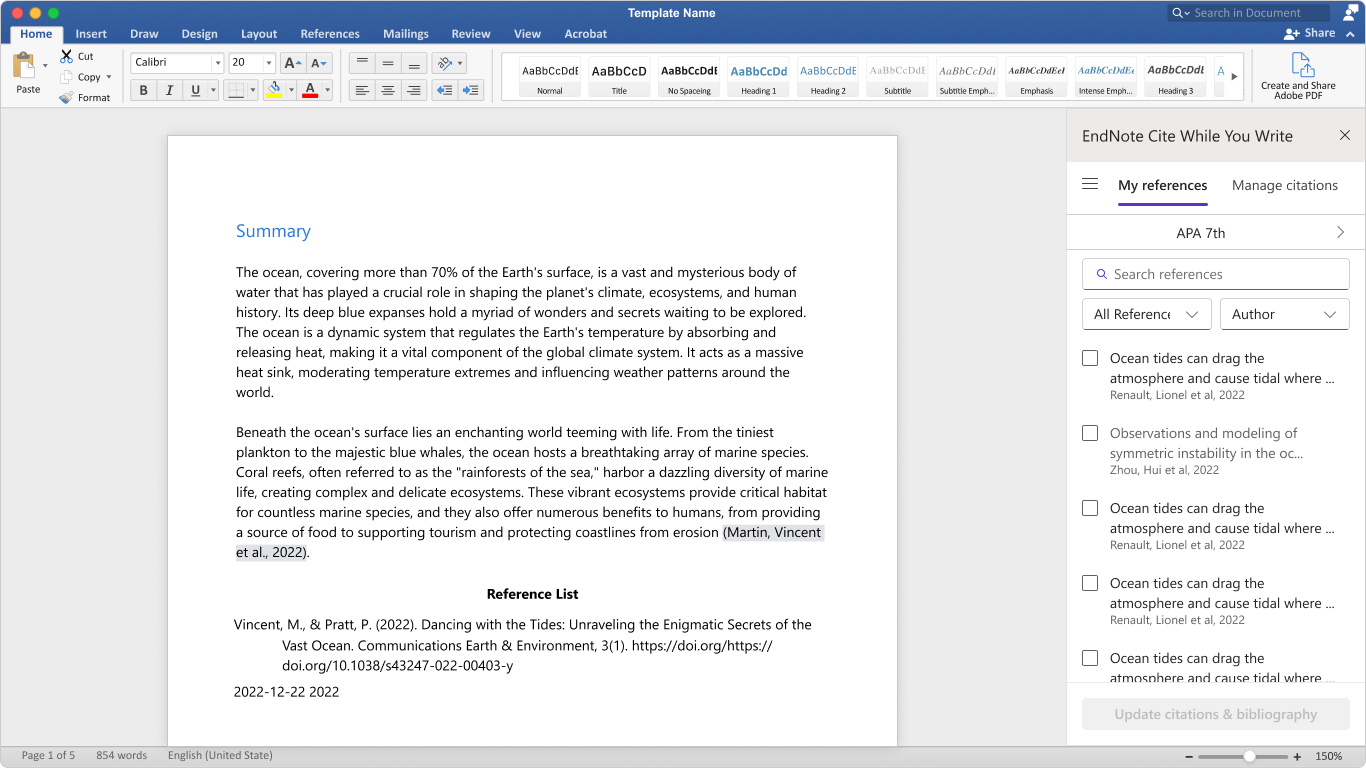Image resolution: width=1366 pixels, height=768 pixels.
Task: Click the user account icon in the title bar
Action: click(x=1351, y=13)
